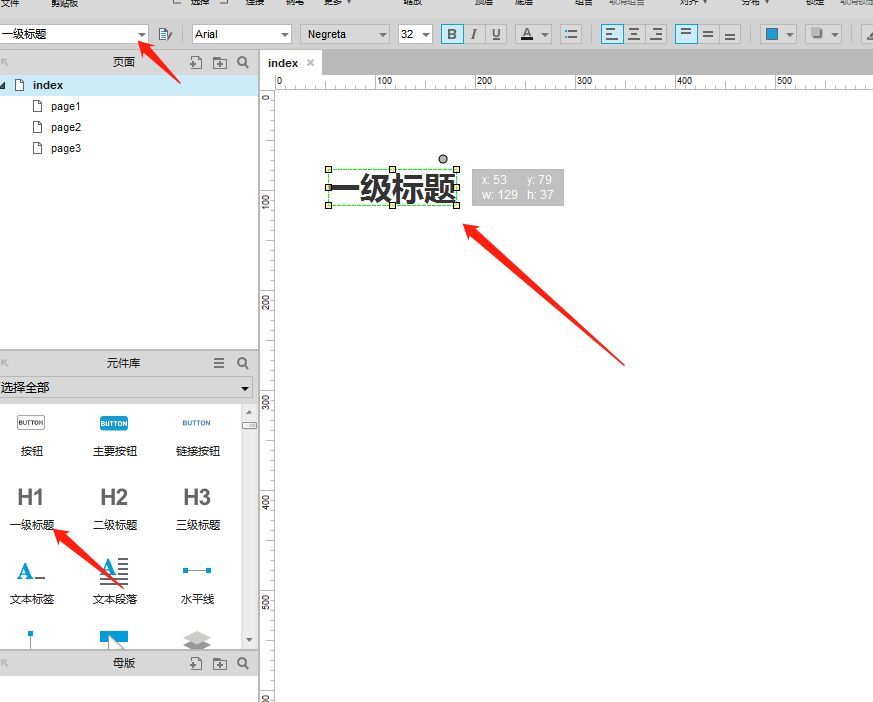Image resolution: width=873 pixels, height=702 pixels.
Task: Toggle italic formatting
Action: point(474,35)
